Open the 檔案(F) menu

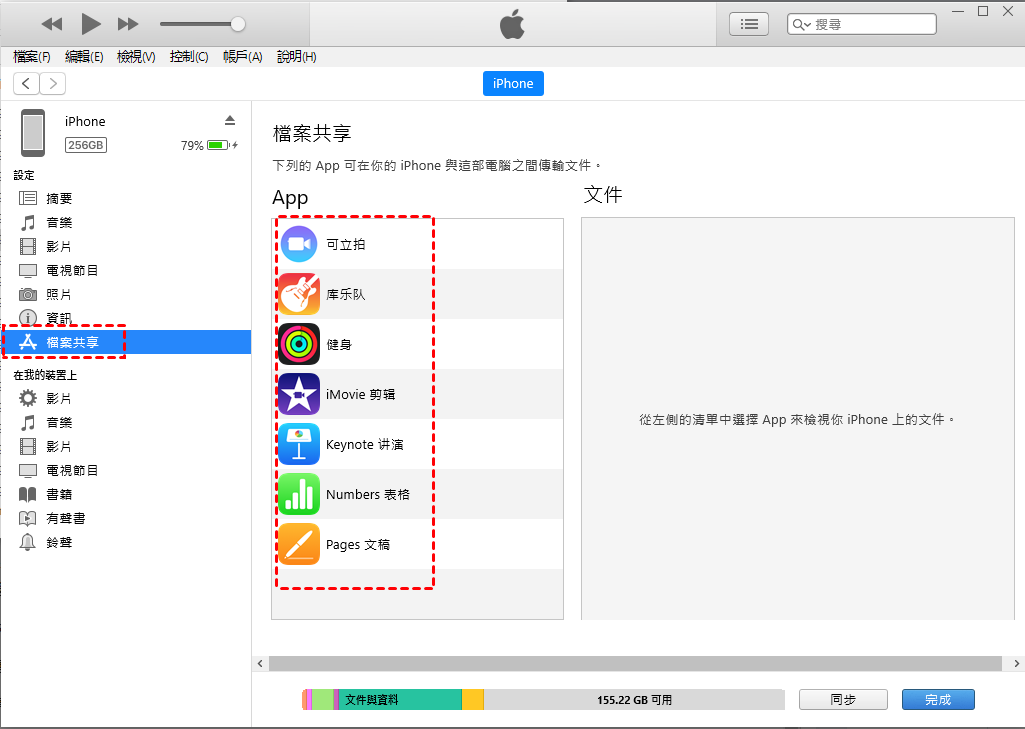tap(32, 57)
